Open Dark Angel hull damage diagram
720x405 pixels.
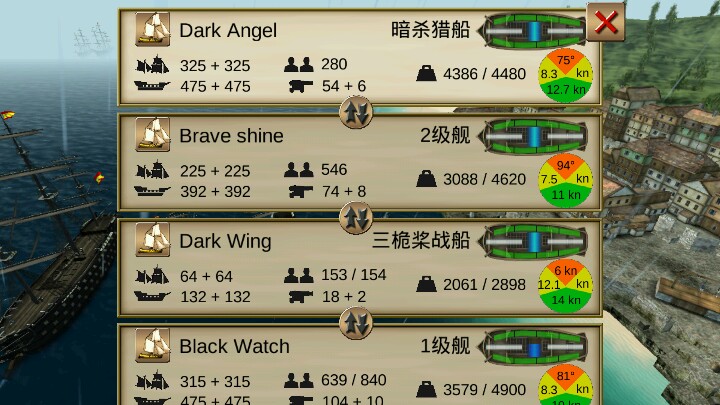point(533,31)
